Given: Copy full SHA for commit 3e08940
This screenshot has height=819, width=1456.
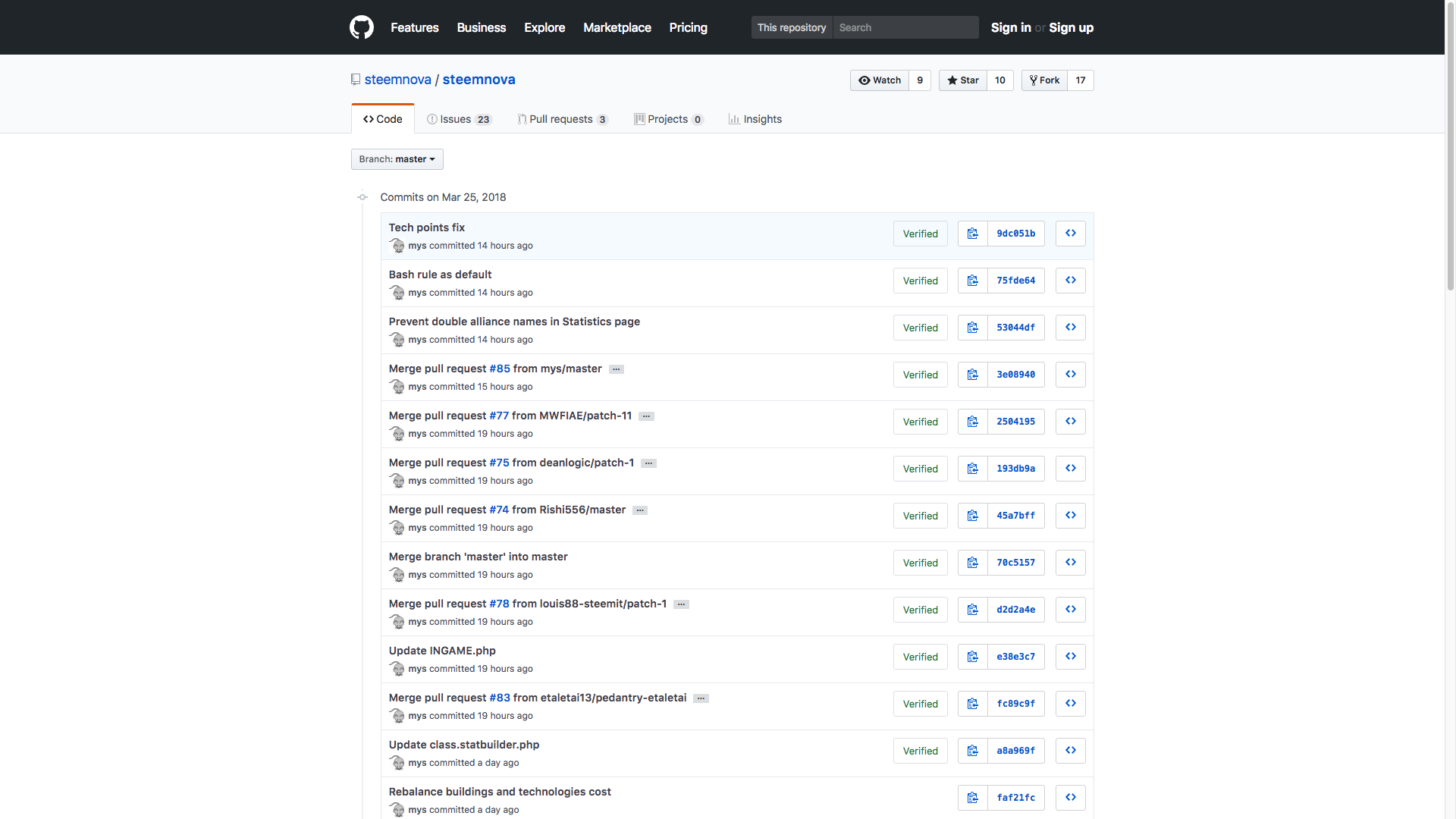Looking at the screenshot, I should click(972, 375).
